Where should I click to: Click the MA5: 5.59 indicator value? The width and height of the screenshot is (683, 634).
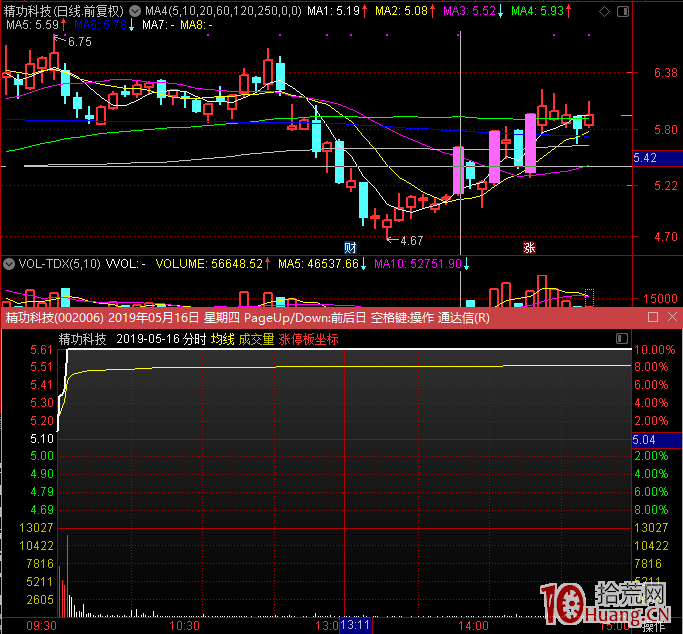36,25
